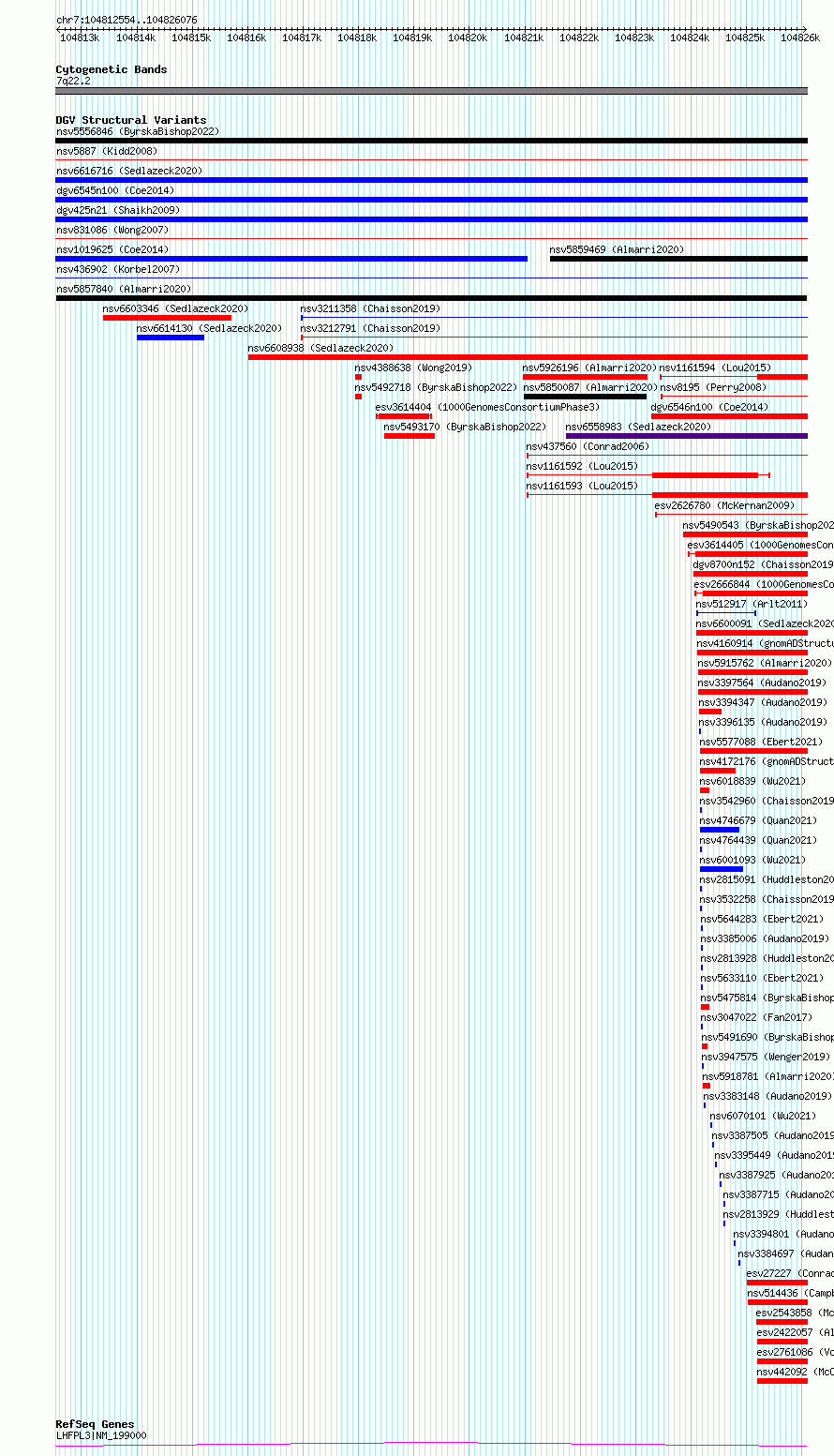This screenshot has width=834, height=1456.
Task: Open nsv1019625 (Coe2014) variant label
Action: [112, 249]
